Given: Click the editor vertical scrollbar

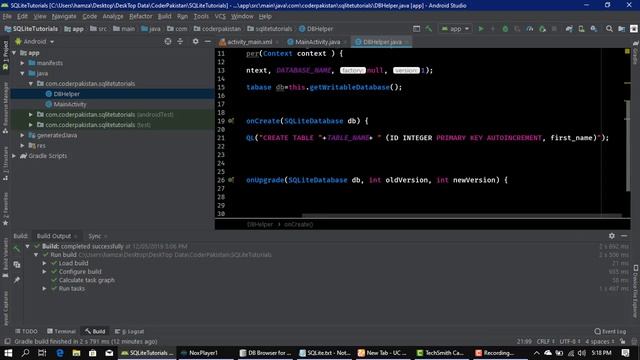Looking at the screenshot, I should point(628,145).
